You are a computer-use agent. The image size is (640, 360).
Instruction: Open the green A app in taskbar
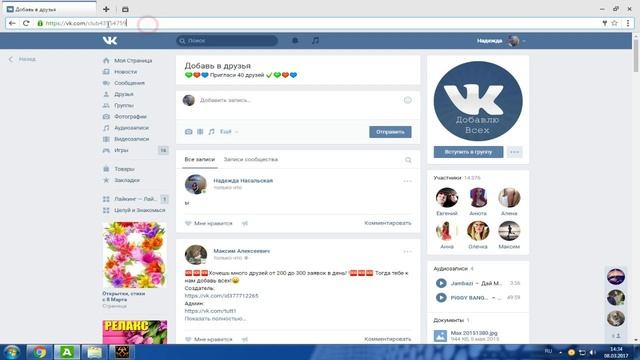pyautogui.click(x=67, y=352)
